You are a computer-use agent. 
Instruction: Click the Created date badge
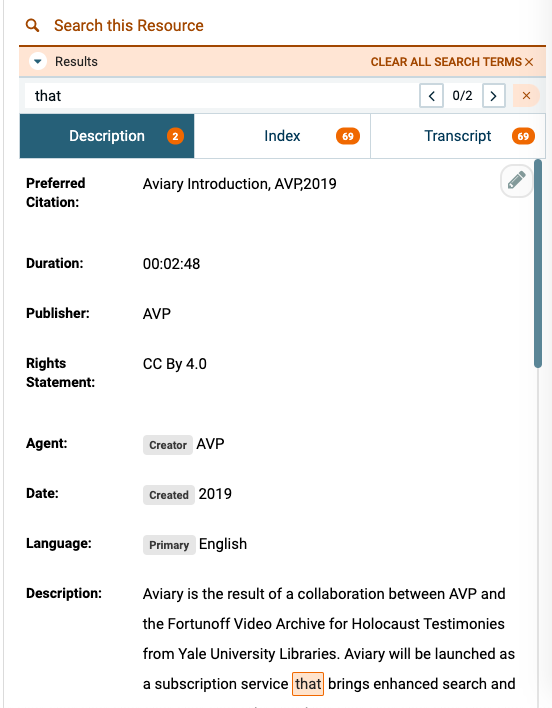tap(169, 495)
